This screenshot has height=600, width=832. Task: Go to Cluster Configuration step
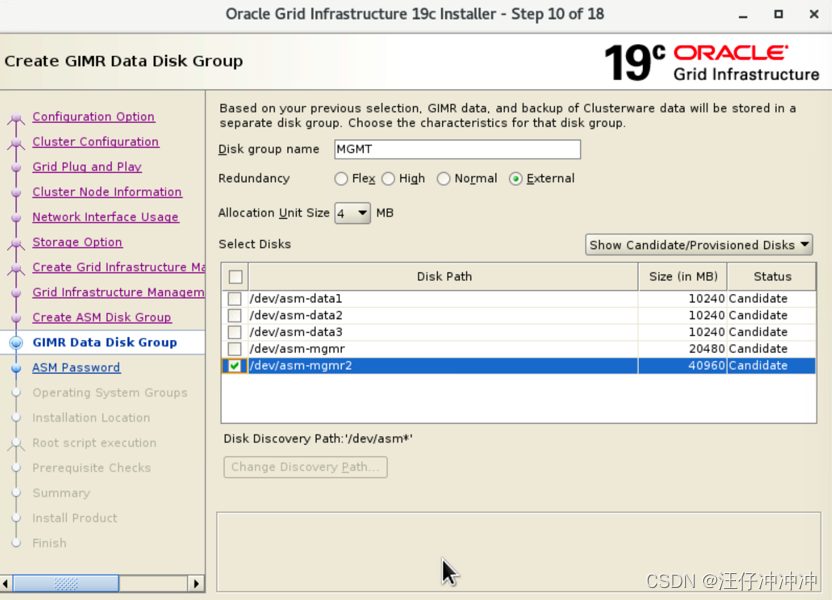point(96,142)
